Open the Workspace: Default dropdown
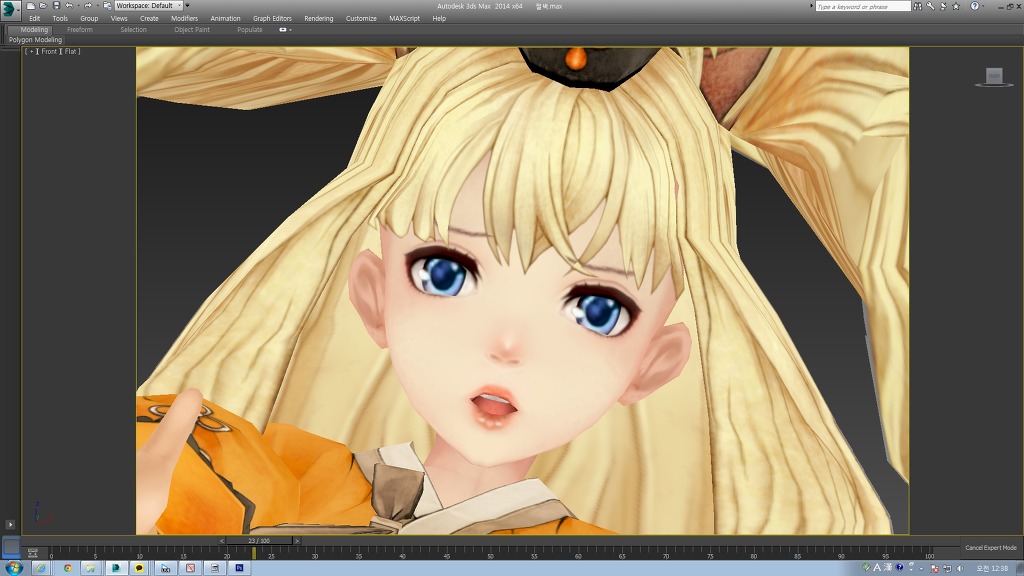1024x576 pixels. pyautogui.click(x=149, y=6)
